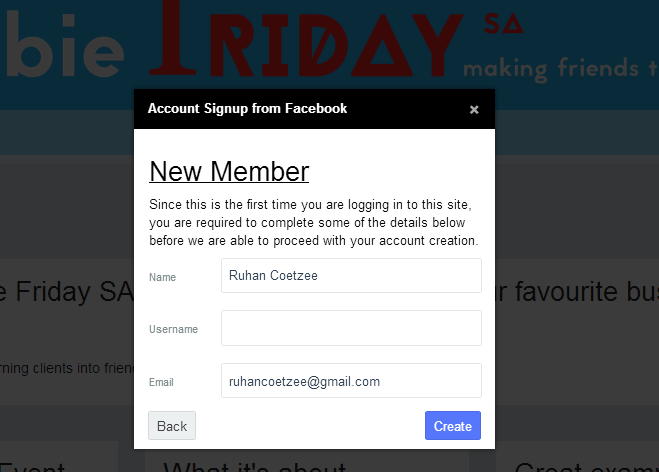
Task: Click the Email field with gmail address
Action: (351, 380)
